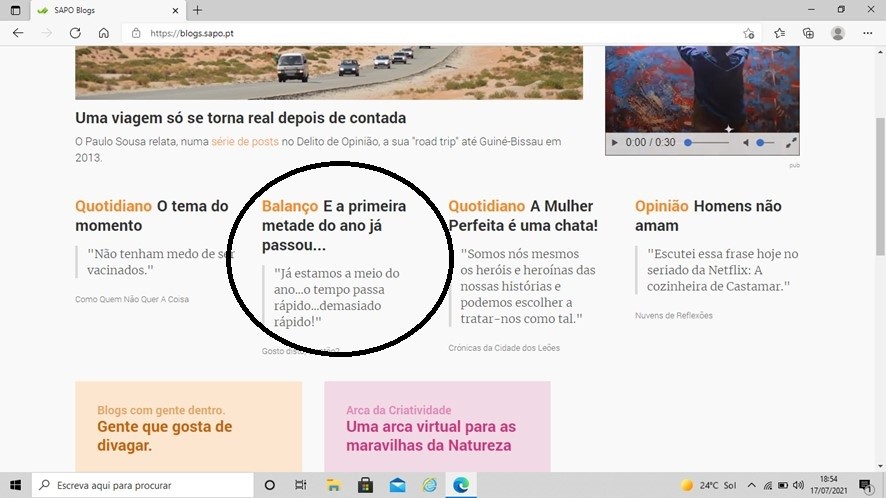Open a new browser tab
Image resolution: width=886 pixels, height=498 pixels.
point(197,10)
